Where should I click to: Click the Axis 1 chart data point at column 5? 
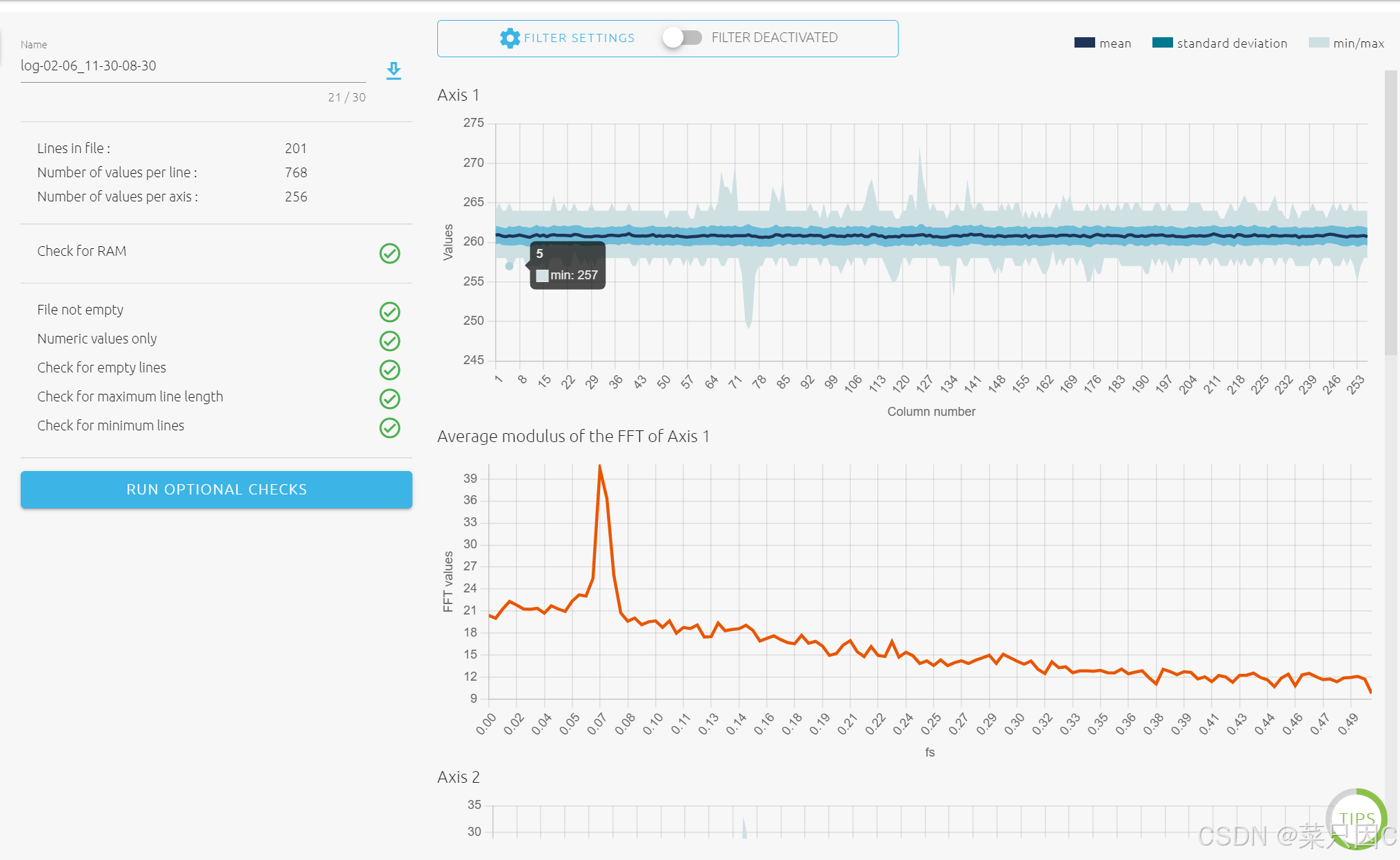pyautogui.click(x=509, y=266)
